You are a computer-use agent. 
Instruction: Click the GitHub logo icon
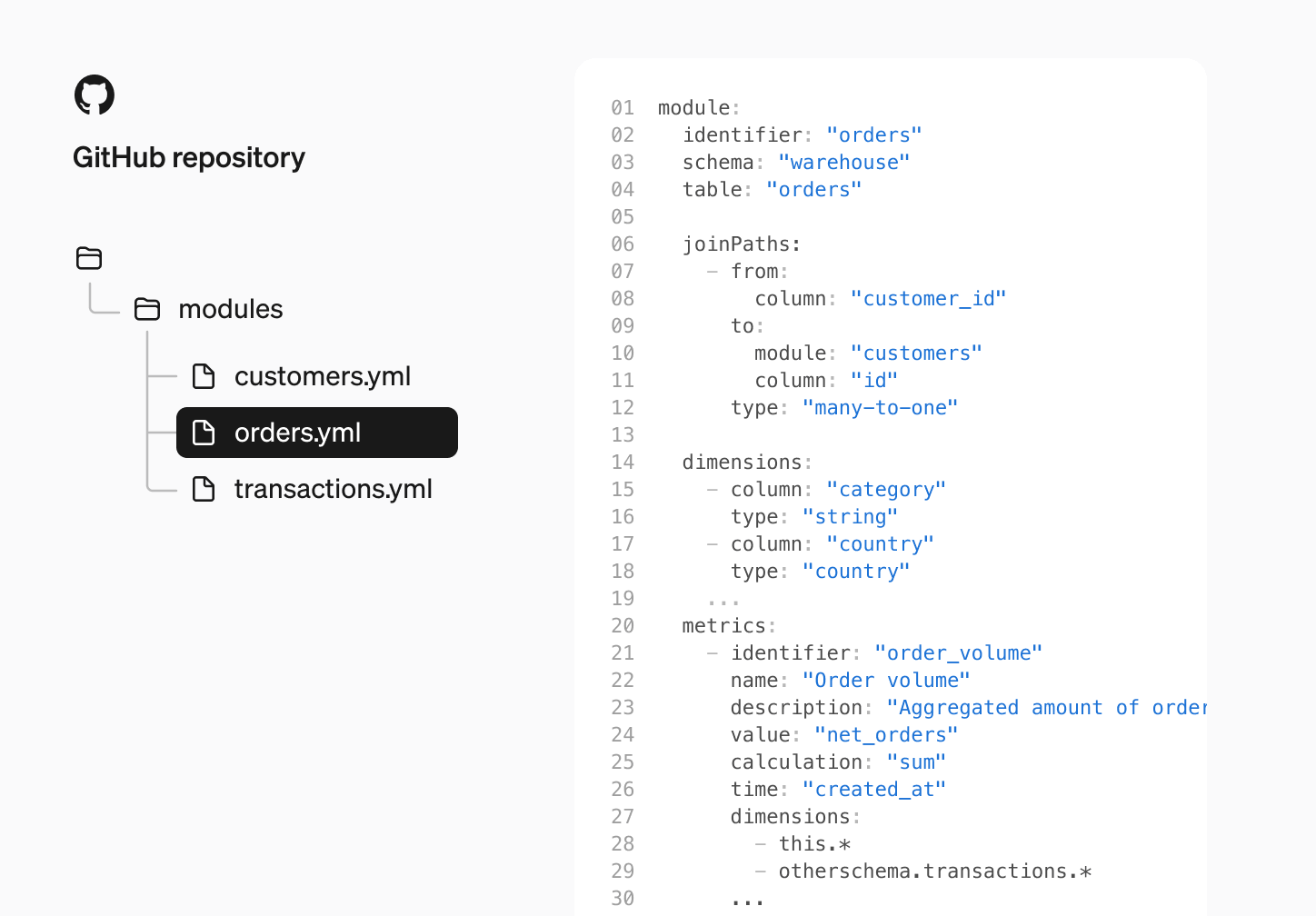(94, 95)
